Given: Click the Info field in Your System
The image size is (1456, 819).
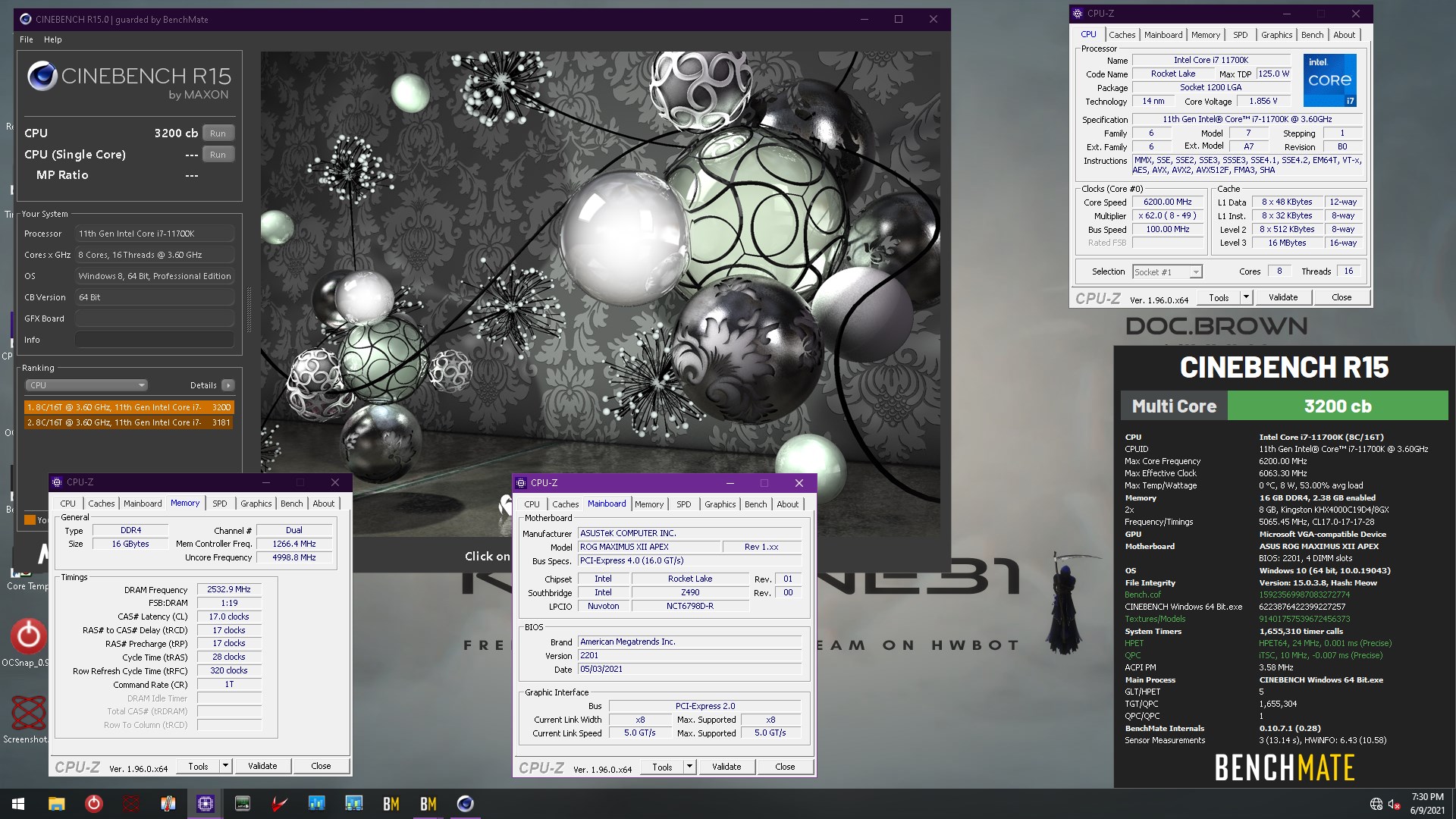Looking at the screenshot, I should click(x=154, y=340).
